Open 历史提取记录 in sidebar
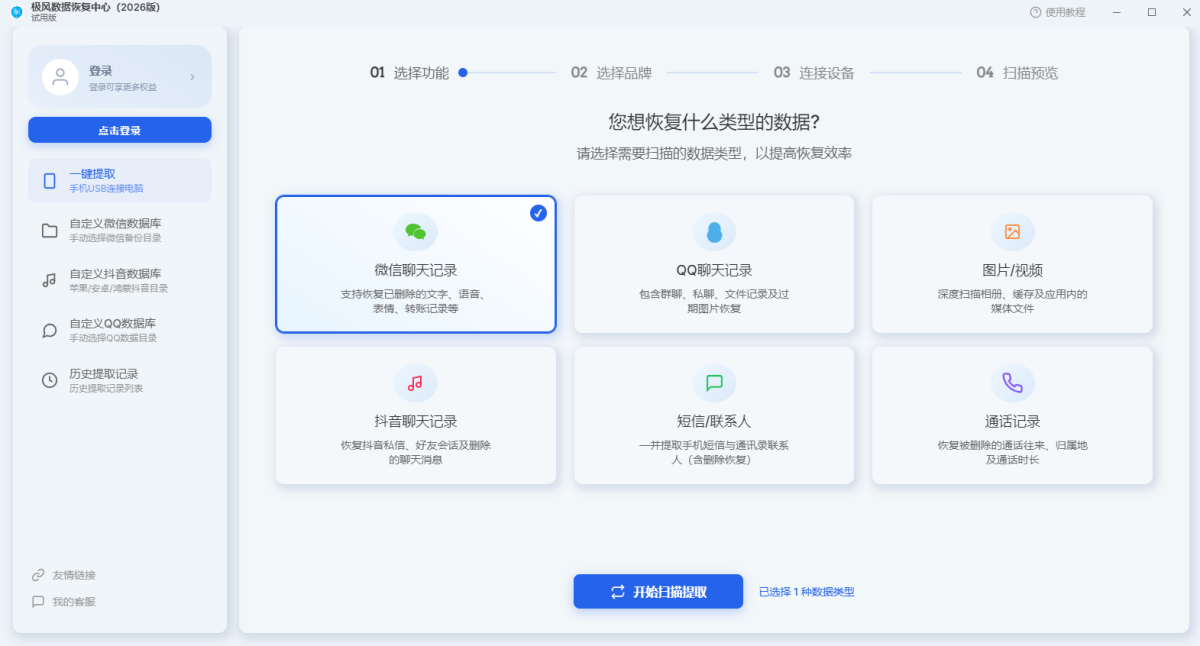 (120, 380)
